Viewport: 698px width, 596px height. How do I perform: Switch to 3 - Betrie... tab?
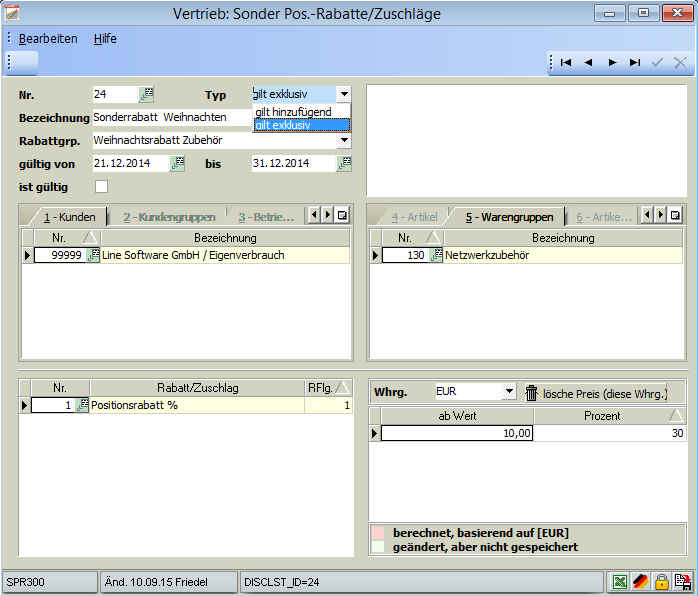266,217
